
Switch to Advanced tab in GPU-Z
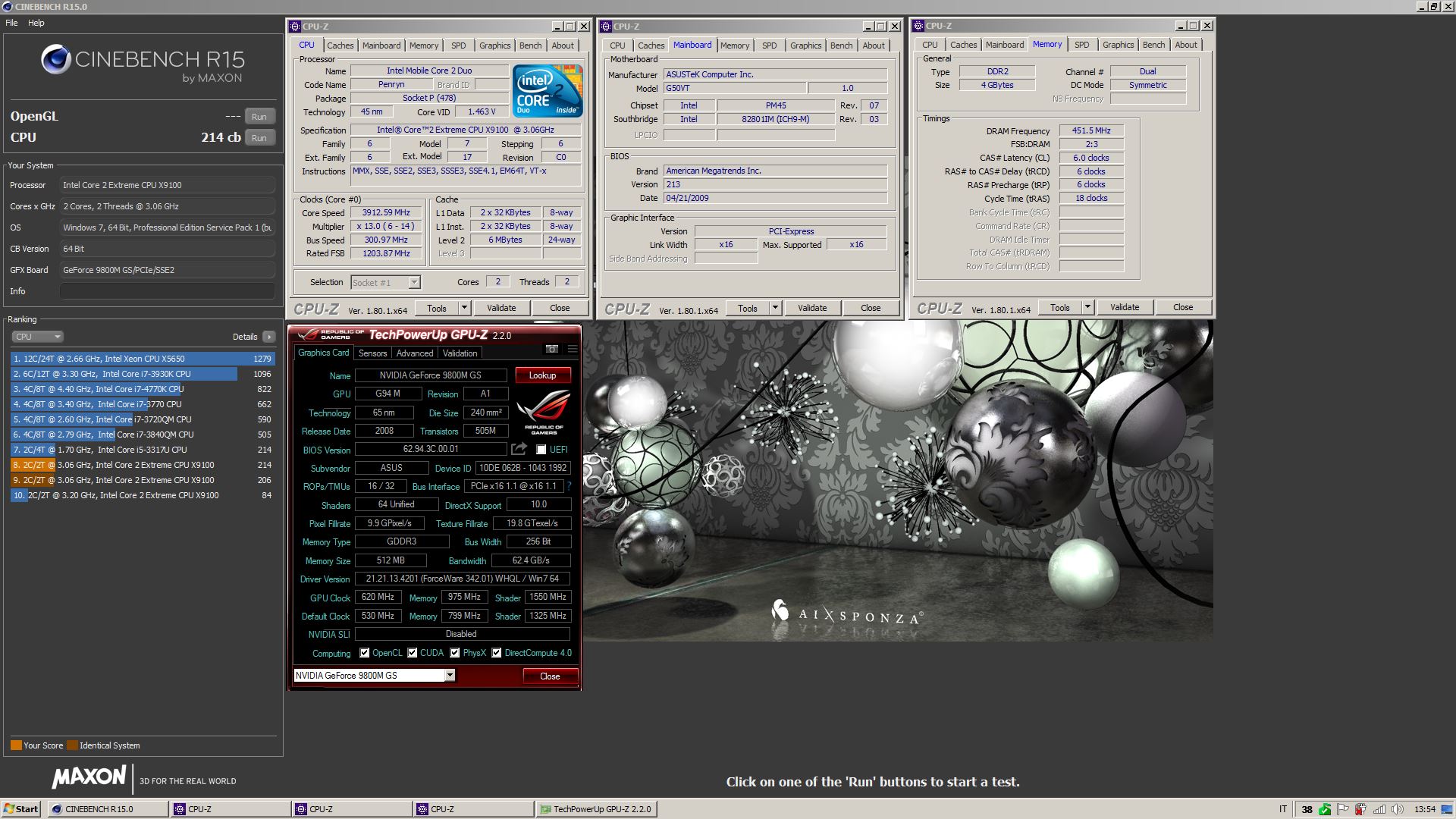tap(415, 353)
